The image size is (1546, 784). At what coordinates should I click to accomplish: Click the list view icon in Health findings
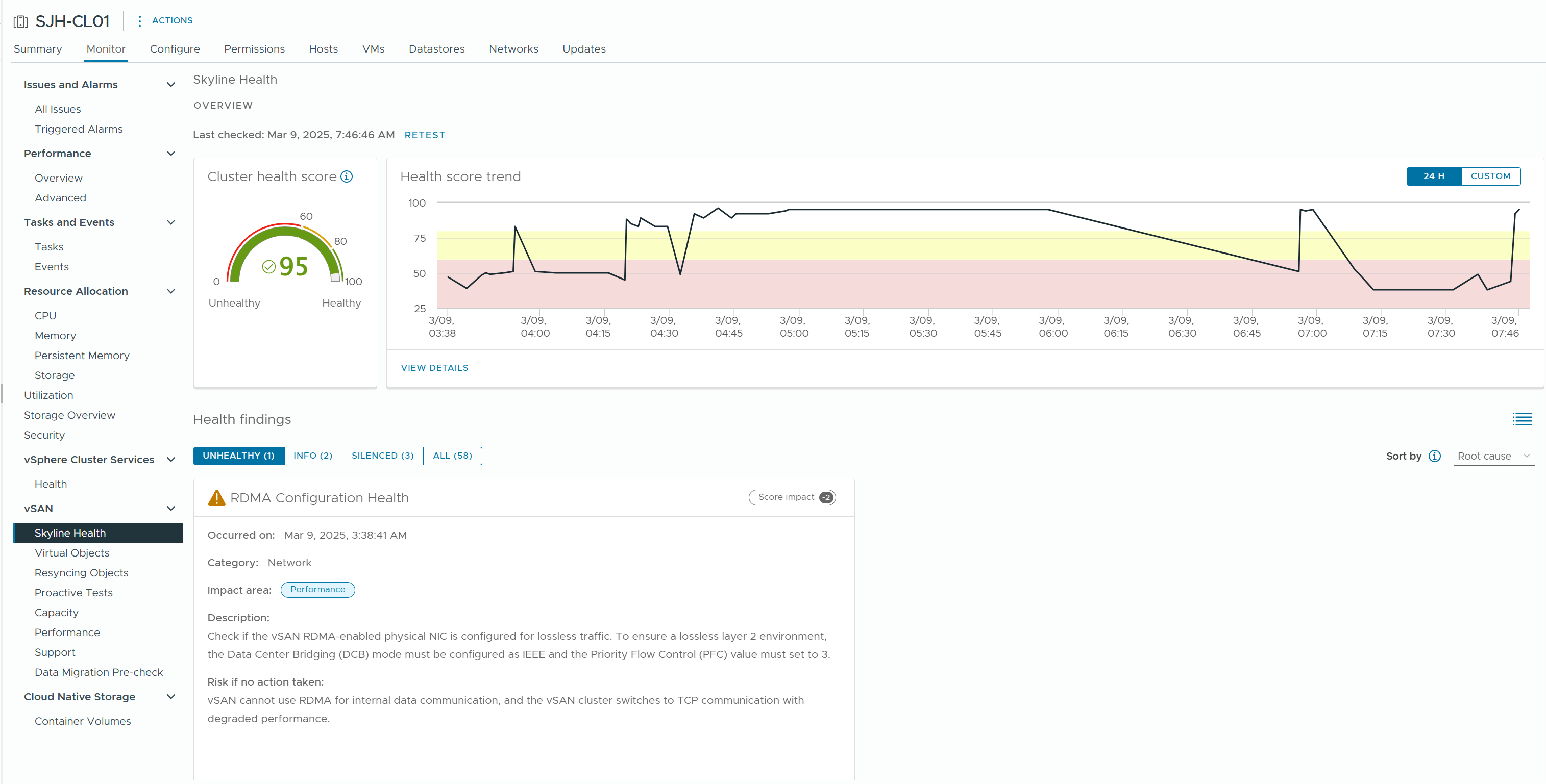(x=1522, y=419)
